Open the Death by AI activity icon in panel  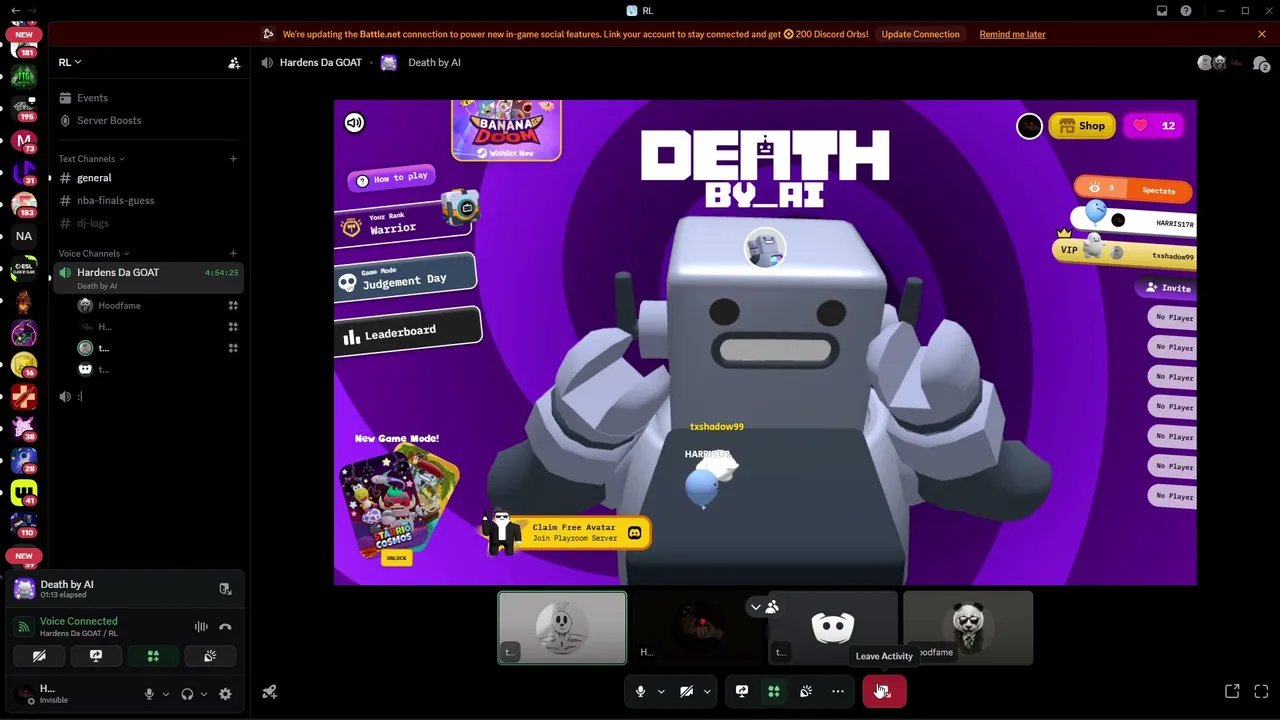pos(24,589)
